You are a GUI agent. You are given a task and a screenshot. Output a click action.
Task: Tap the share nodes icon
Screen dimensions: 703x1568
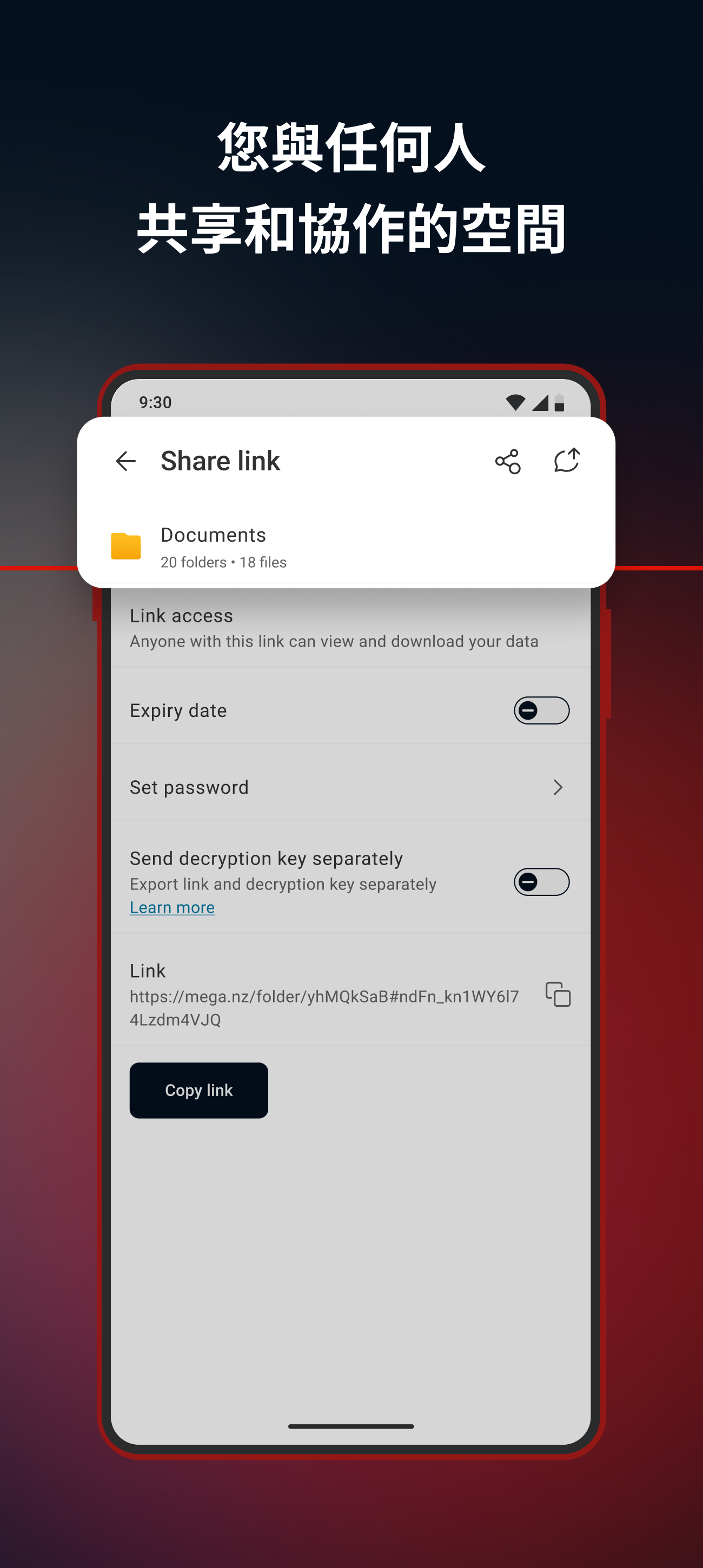tap(508, 461)
